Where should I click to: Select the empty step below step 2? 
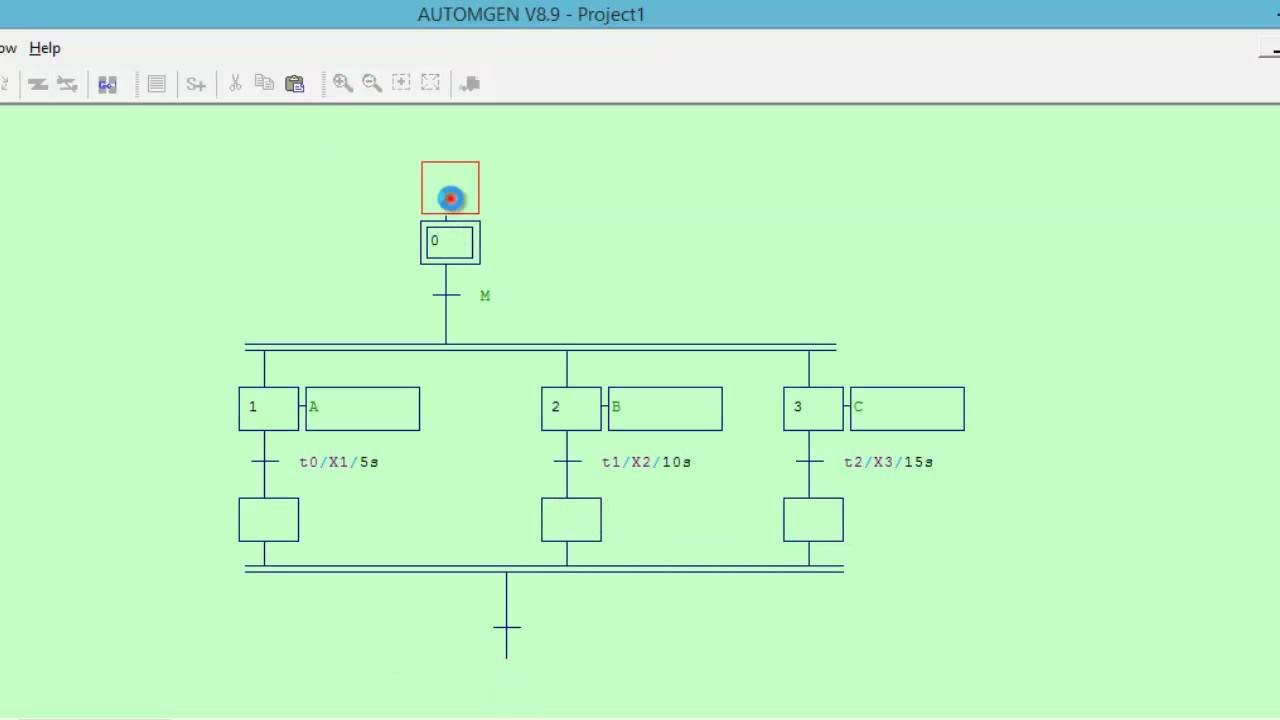571,520
